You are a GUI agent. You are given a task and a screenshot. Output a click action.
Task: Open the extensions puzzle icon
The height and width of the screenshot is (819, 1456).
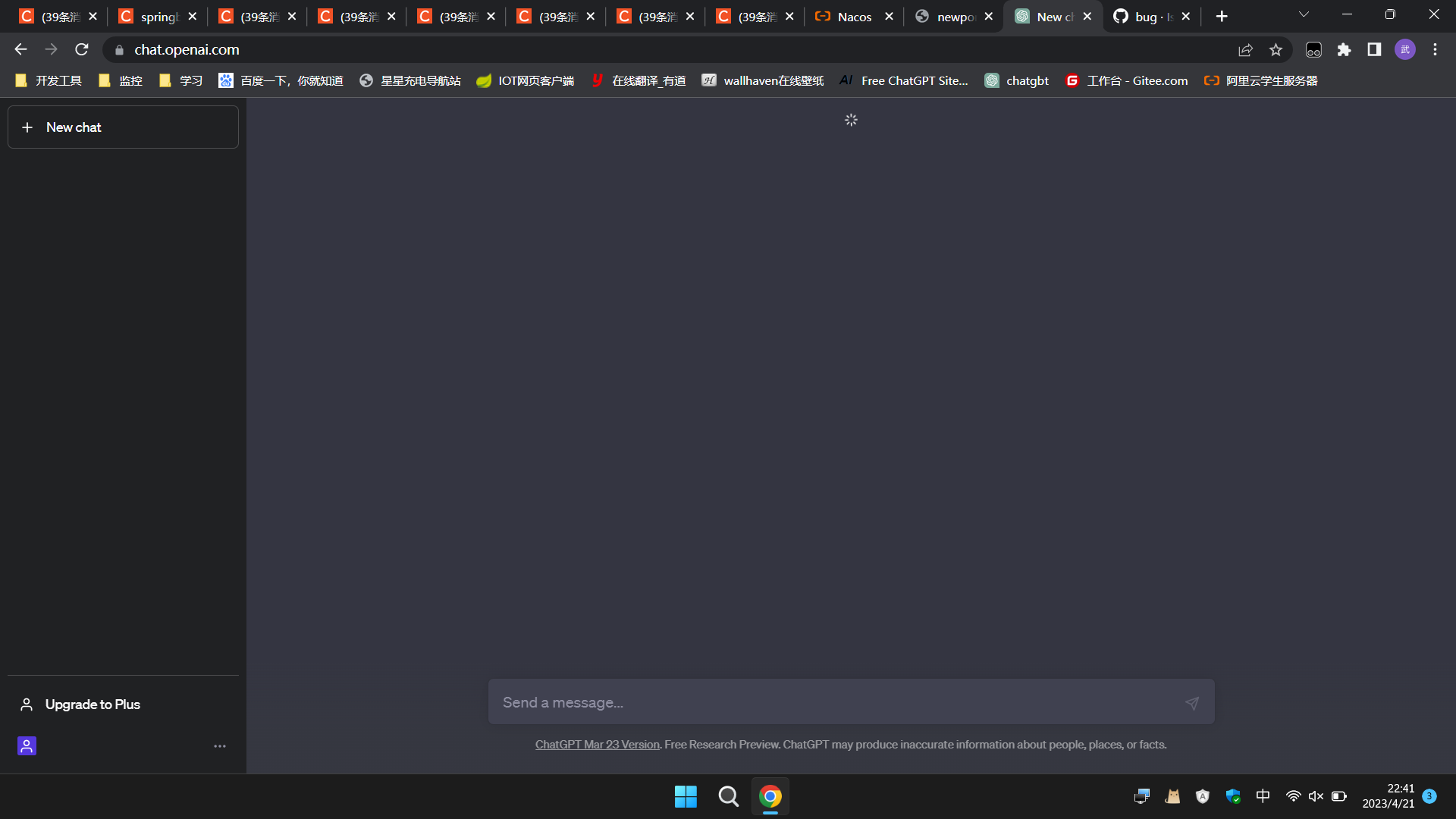1345,49
